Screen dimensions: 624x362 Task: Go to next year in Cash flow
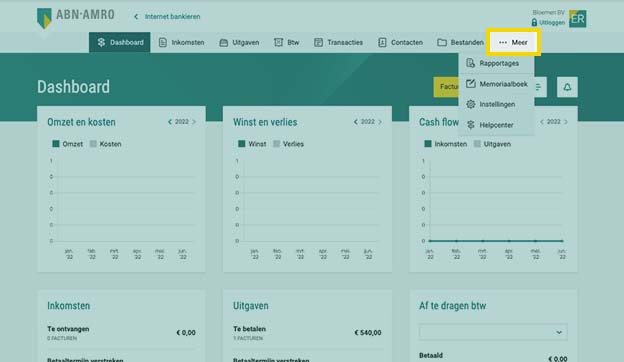point(566,122)
